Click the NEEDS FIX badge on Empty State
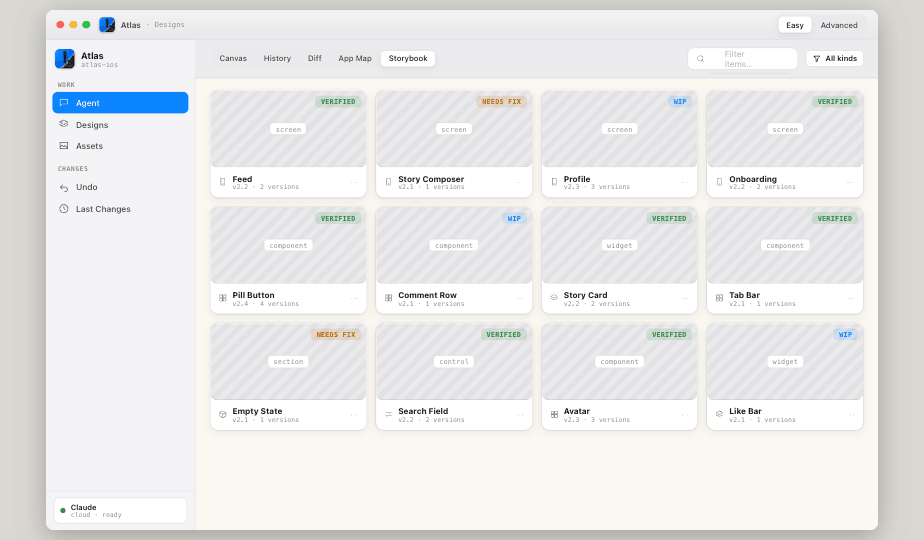 pos(336,335)
